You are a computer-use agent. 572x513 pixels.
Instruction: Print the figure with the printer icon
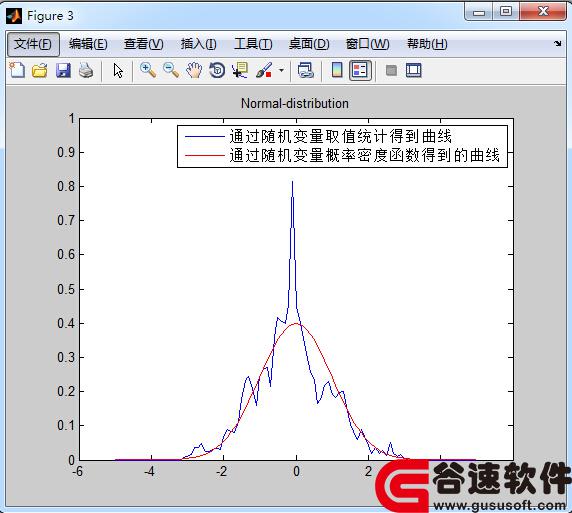(86, 70)
